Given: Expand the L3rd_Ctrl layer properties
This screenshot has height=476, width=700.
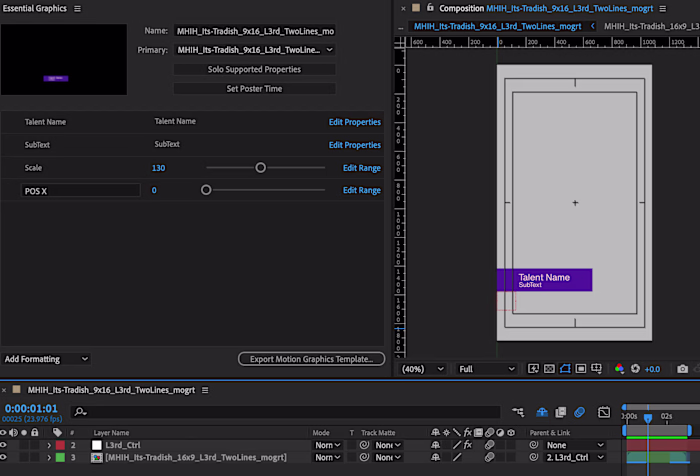Looking at the screenshot, I should pyautogui.click(x=49, y=445).
